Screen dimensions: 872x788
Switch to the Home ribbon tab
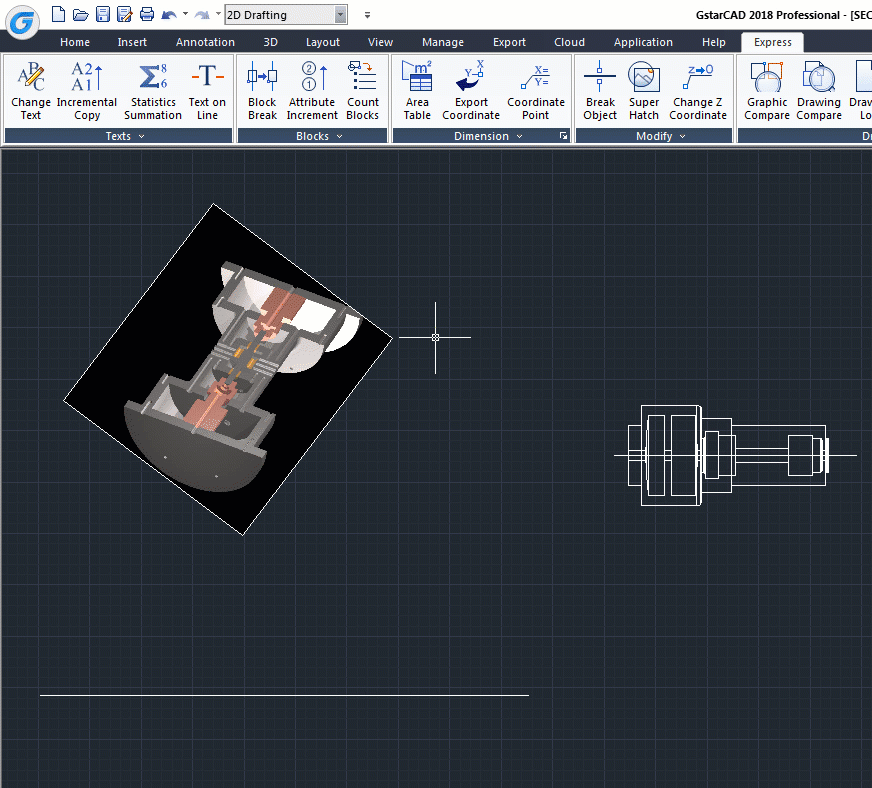tap(75, 42)
